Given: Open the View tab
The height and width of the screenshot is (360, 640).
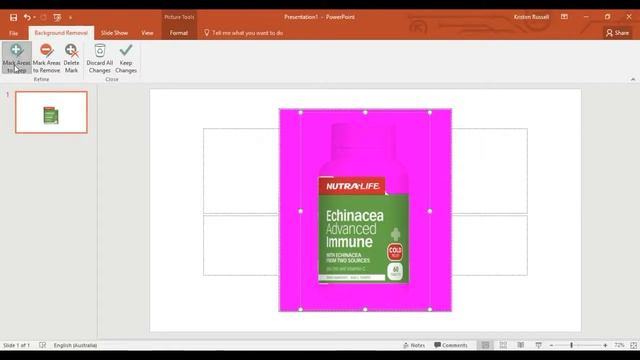Looking at the screenshot, I should point(147,33).
